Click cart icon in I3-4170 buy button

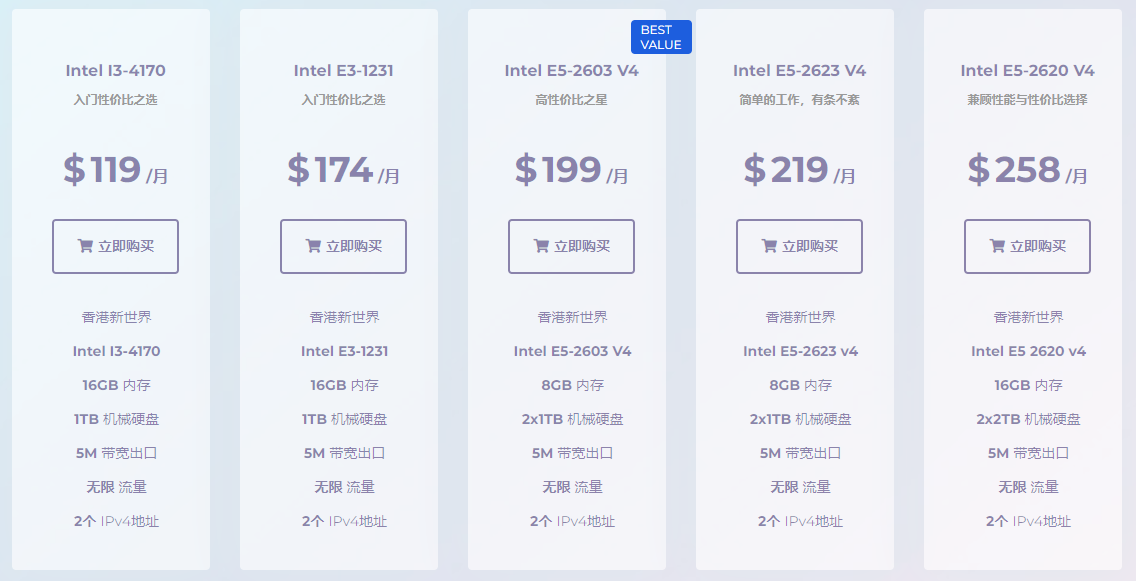[x=85, y=246]
